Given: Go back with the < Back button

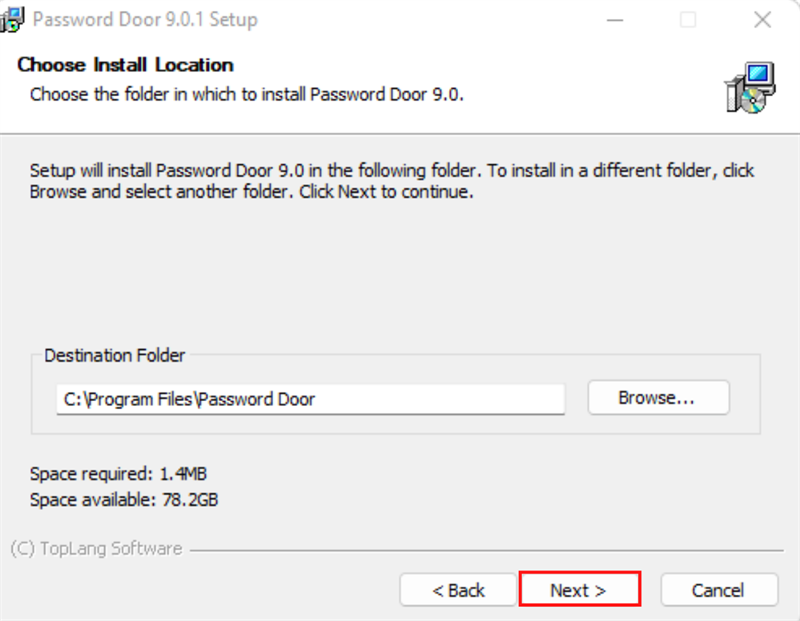Looking at the screenshot, I should [x=458, y=590].
